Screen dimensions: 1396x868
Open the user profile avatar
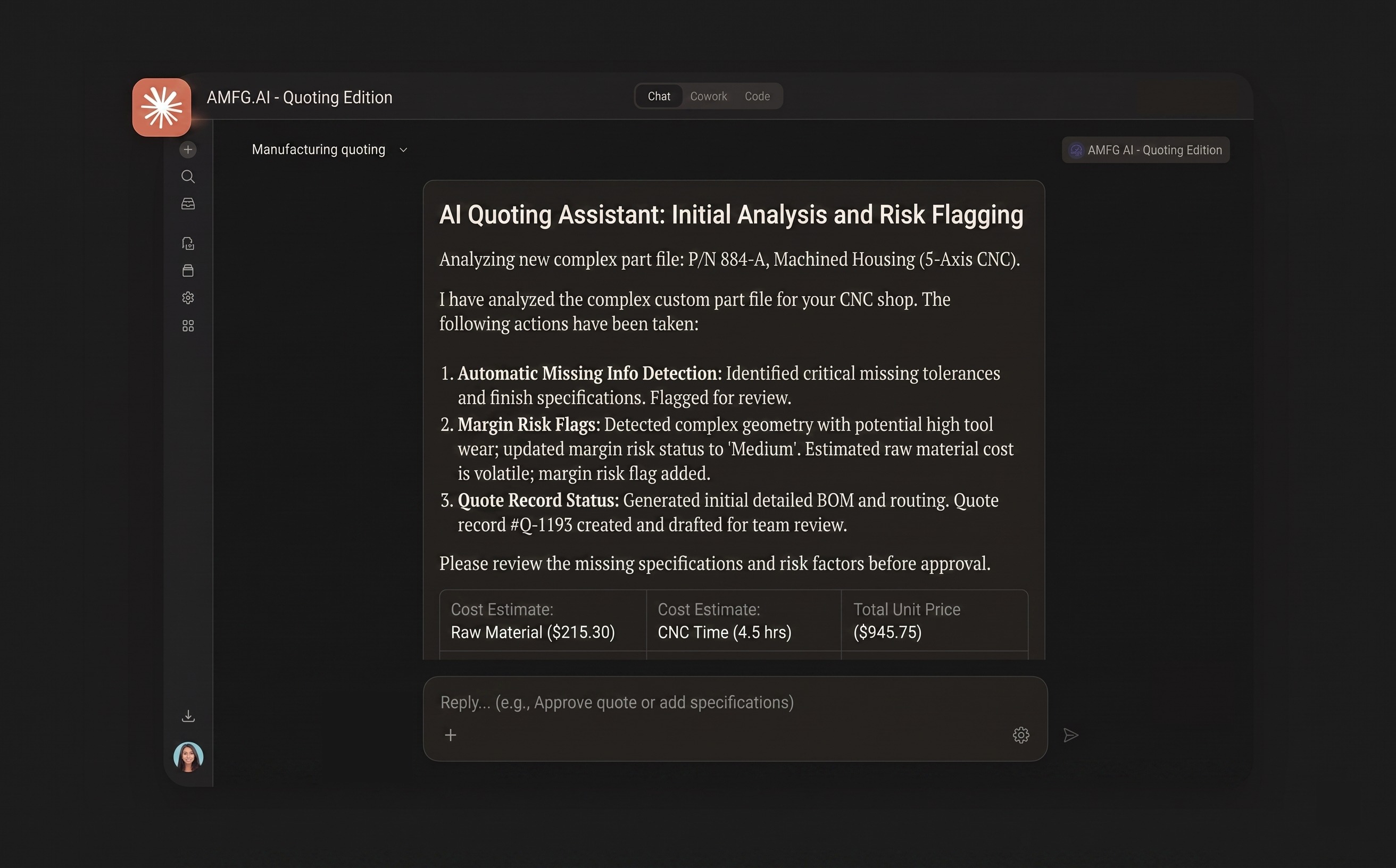point(188,757)
